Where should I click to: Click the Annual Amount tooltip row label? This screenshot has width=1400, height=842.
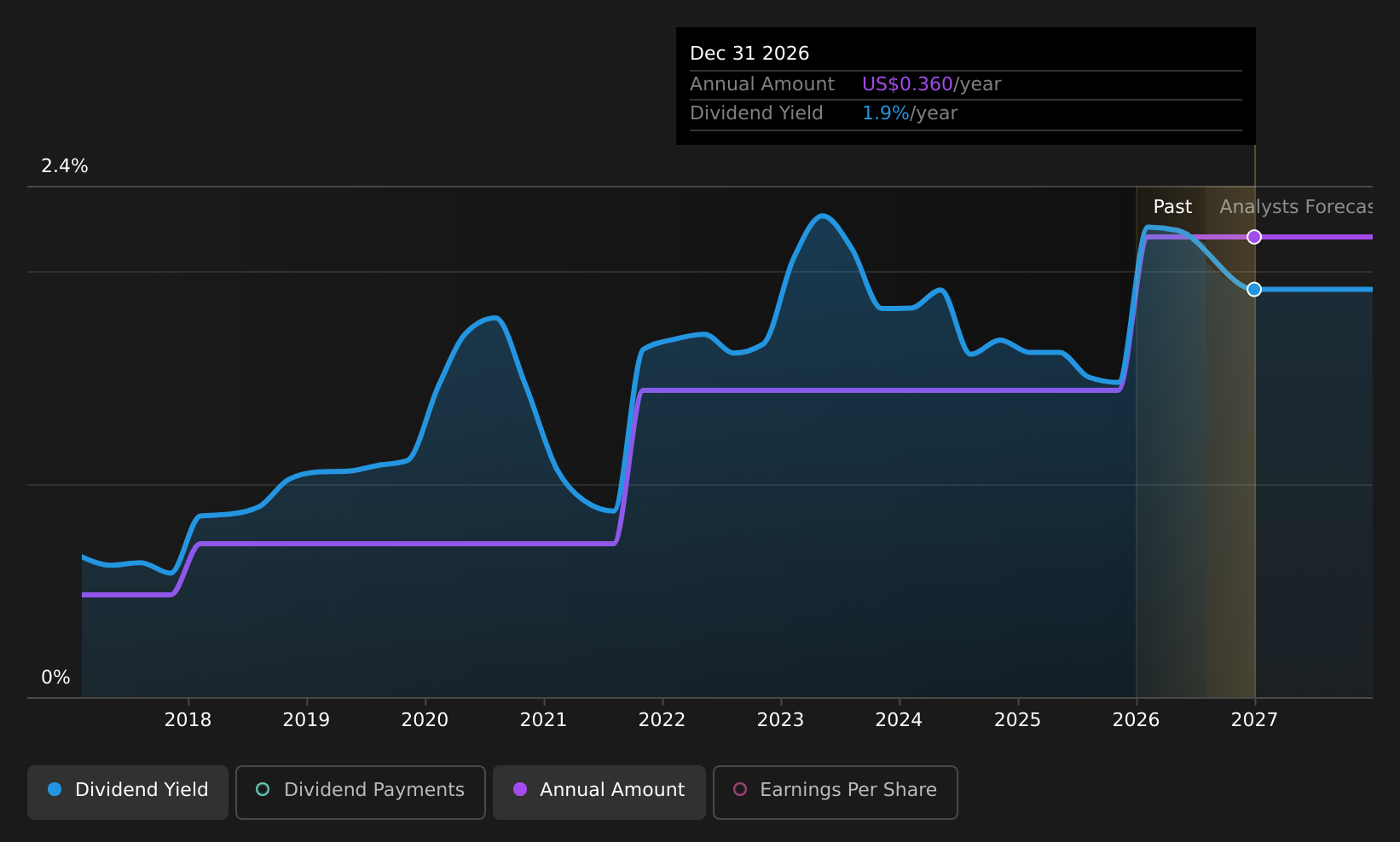click(x=762, y=84)
